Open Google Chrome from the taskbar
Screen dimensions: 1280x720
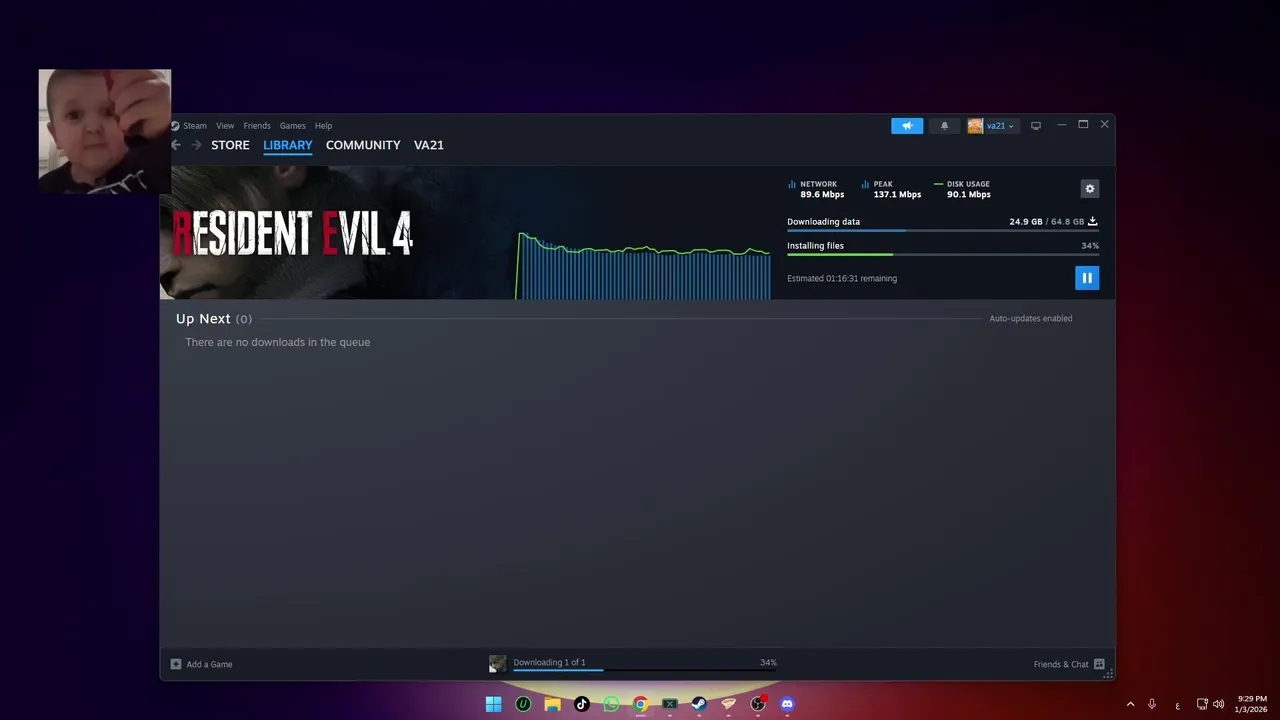click(x=640, y=704)
